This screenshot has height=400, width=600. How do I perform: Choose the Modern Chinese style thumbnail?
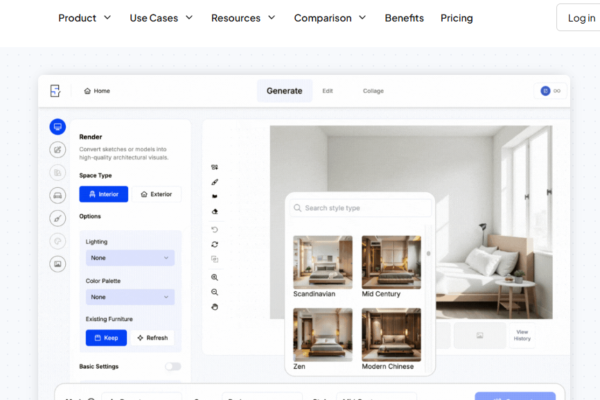tap(391, 335)
